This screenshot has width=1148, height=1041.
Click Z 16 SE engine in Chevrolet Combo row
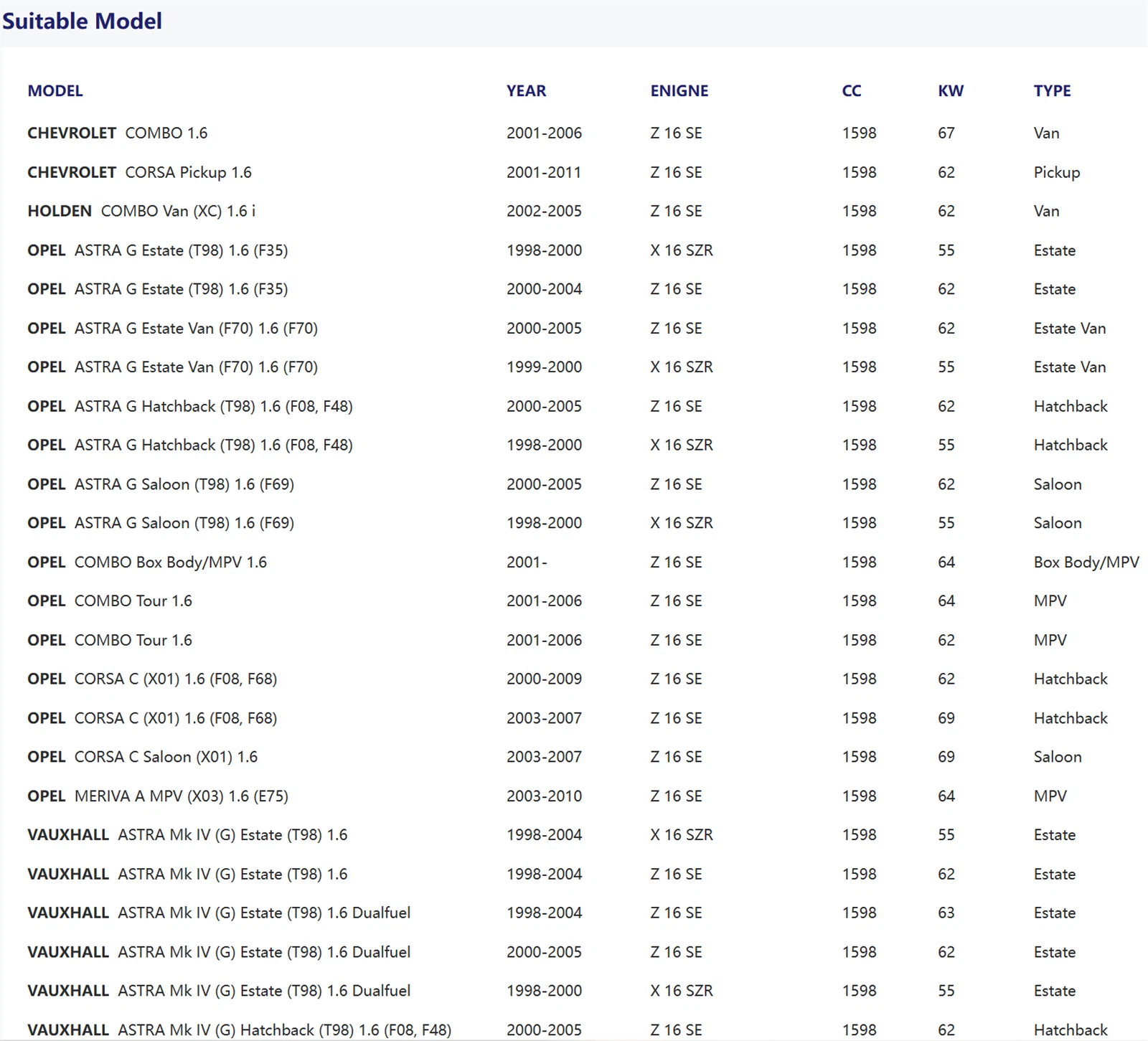point(676,133)
